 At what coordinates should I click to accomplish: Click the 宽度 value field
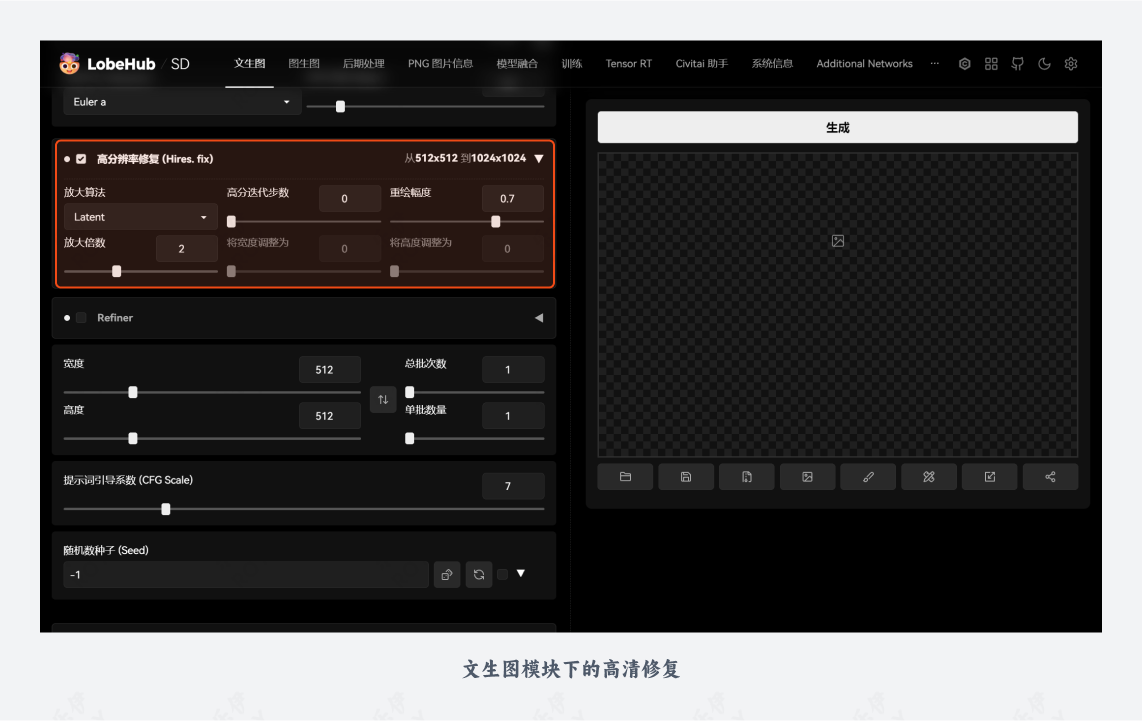(x=330, y=369)
